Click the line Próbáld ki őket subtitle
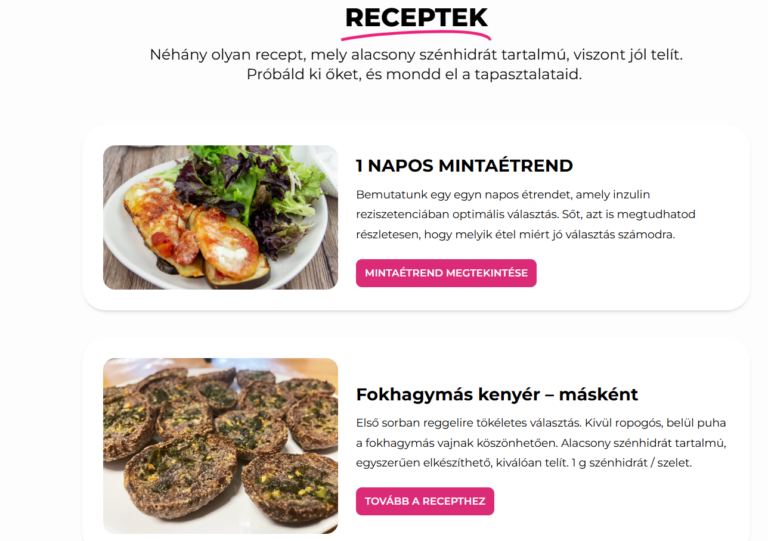Screen dimensions: 768x541 click(x=414, y=74)
